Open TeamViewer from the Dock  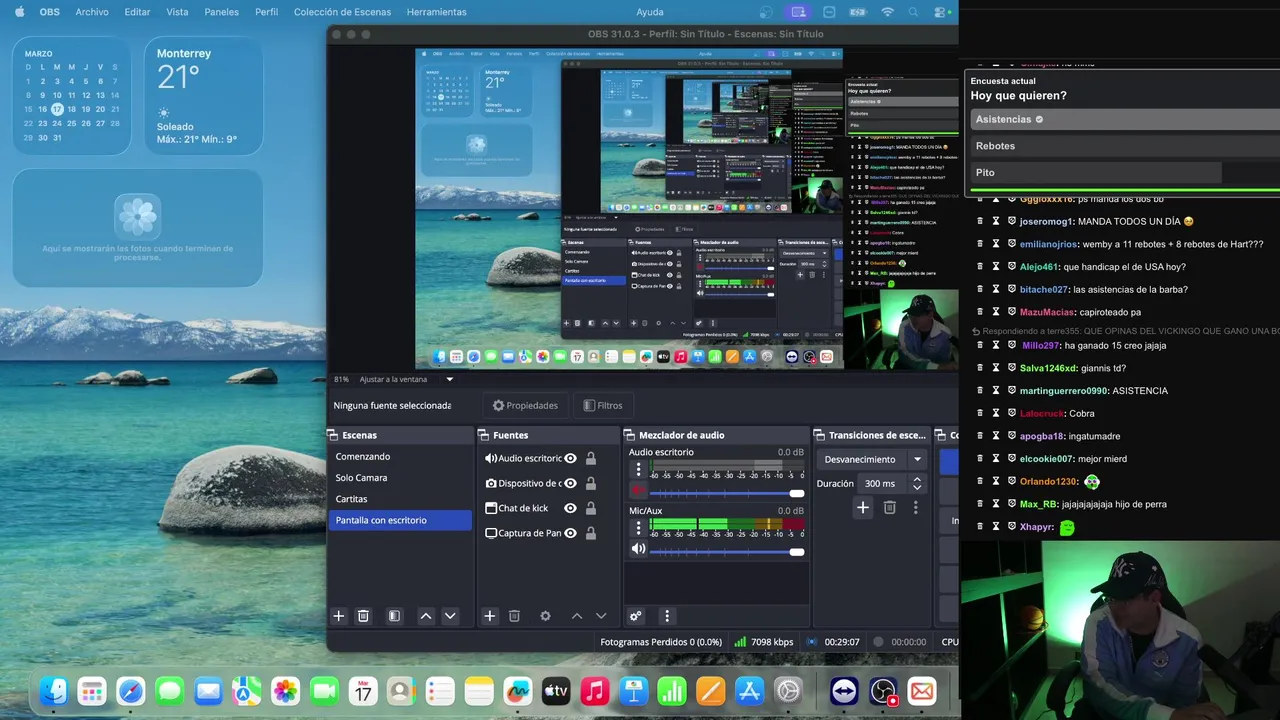844,691
